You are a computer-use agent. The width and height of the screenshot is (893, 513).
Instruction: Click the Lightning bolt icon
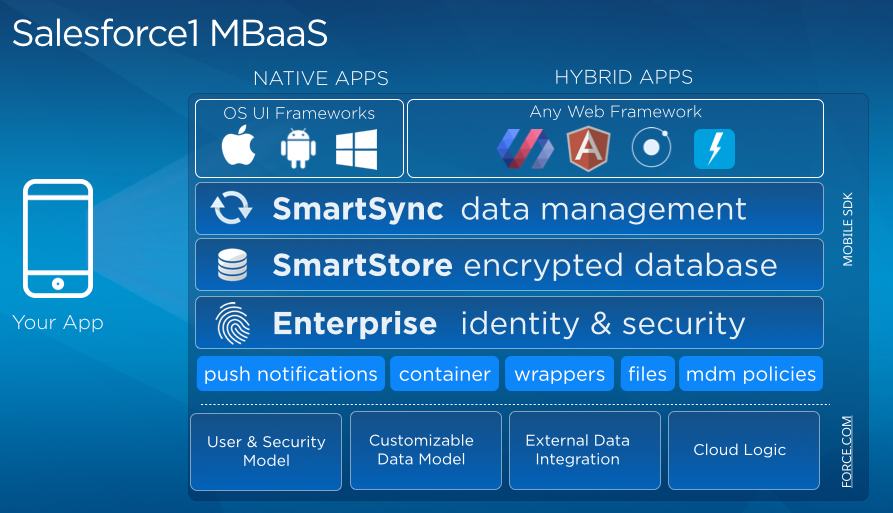714,149
